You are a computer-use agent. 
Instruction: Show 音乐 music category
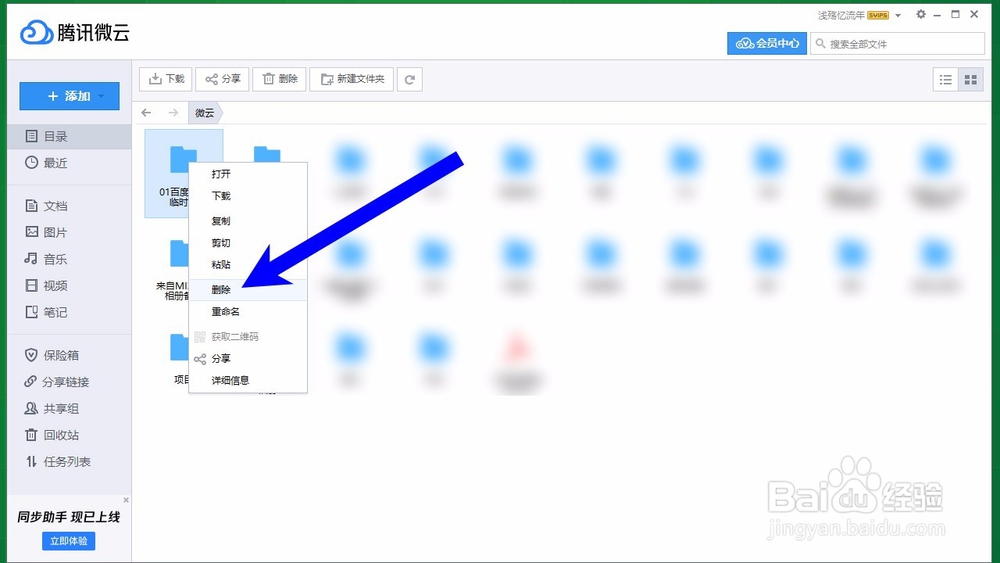tap(70, 259)
